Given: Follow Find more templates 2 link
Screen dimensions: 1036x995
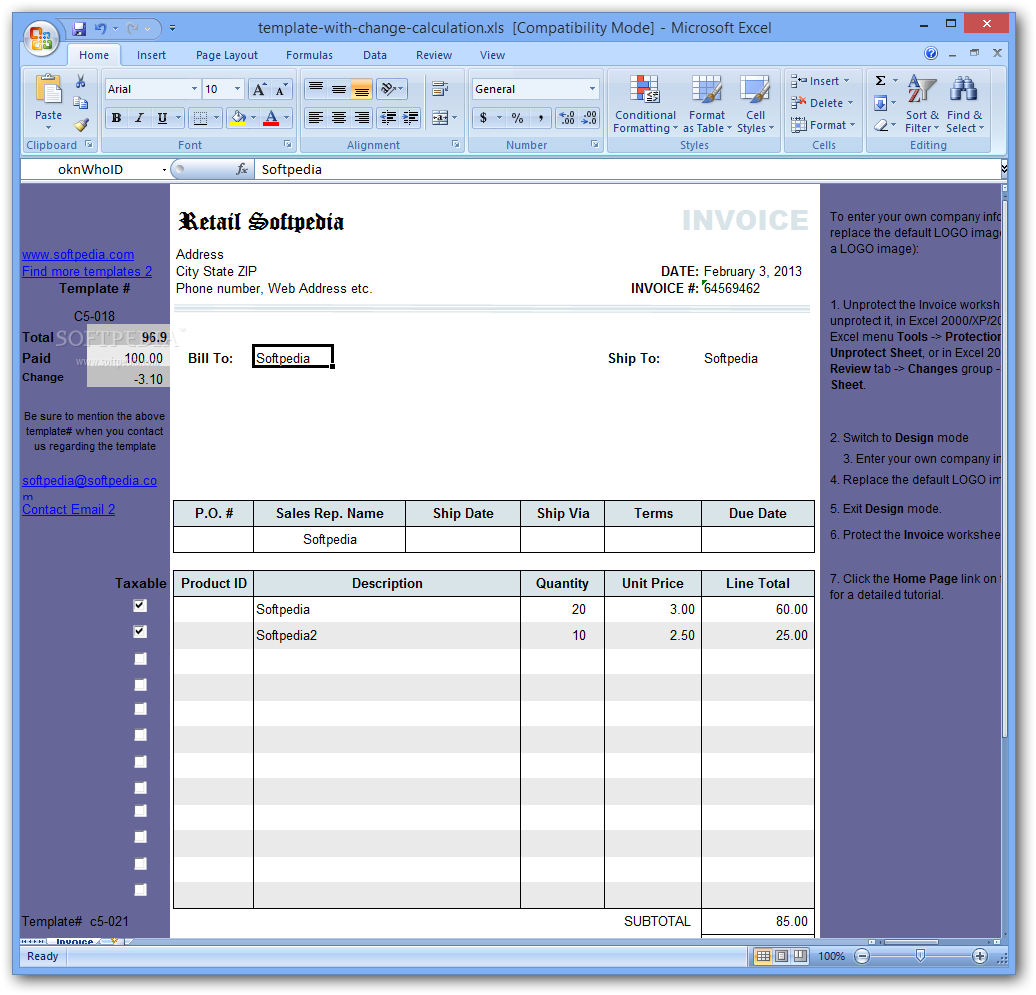Looking at the screenshot, I should pyautogui.click(x=87, y=272).
